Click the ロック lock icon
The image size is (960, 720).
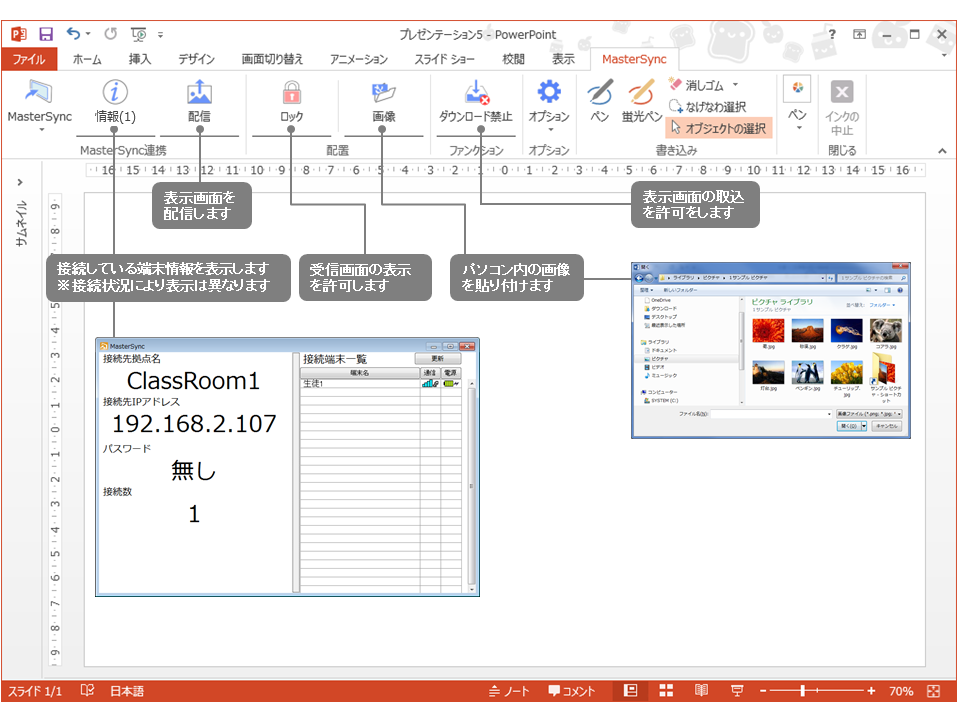291,93
